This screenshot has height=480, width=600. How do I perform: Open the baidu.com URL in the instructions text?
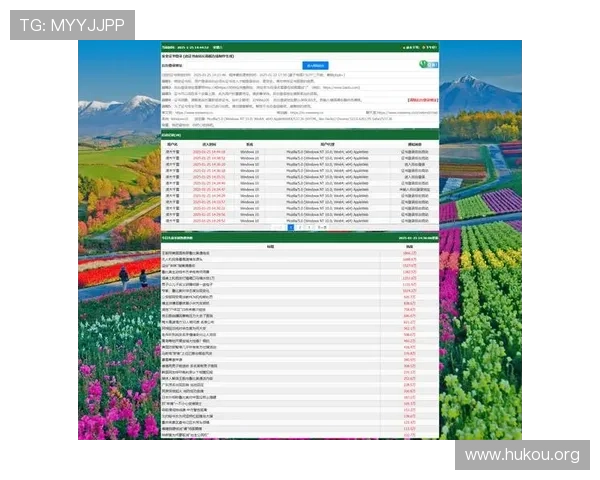point(341,88)
